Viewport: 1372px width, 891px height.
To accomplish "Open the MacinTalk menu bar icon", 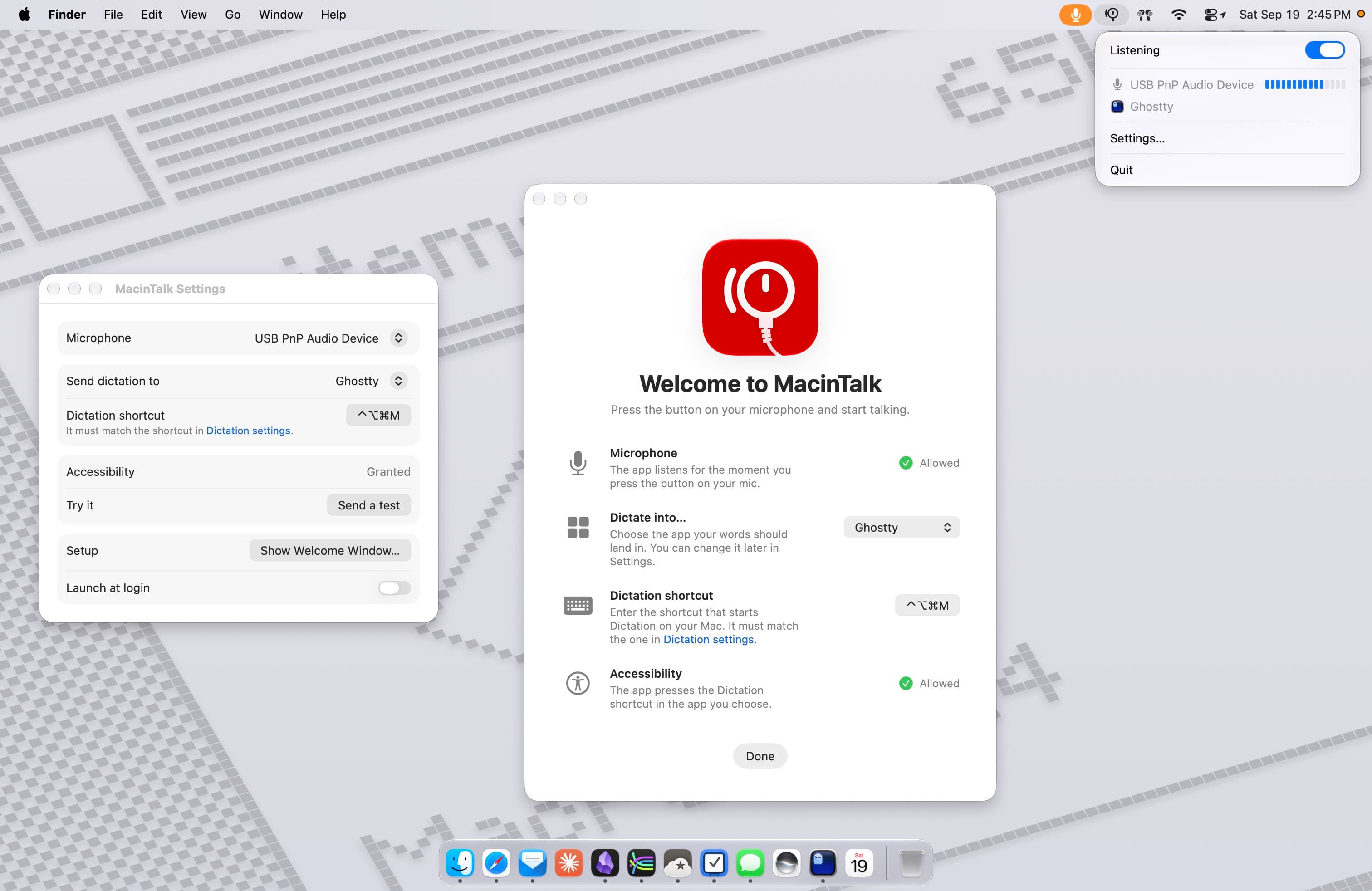I will coord(1112,15).
